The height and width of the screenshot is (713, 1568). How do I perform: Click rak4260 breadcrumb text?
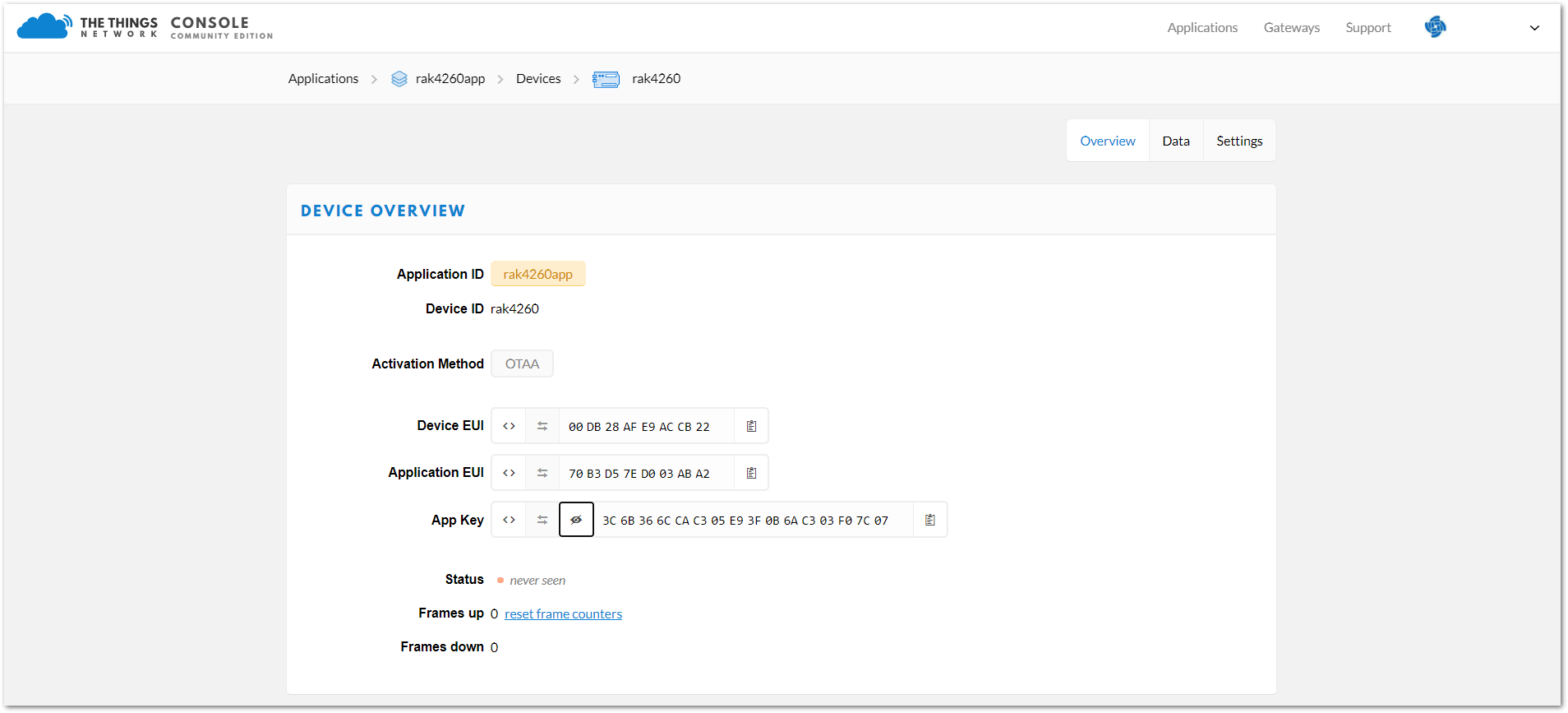pyautogui.click(x=656, y=78)
